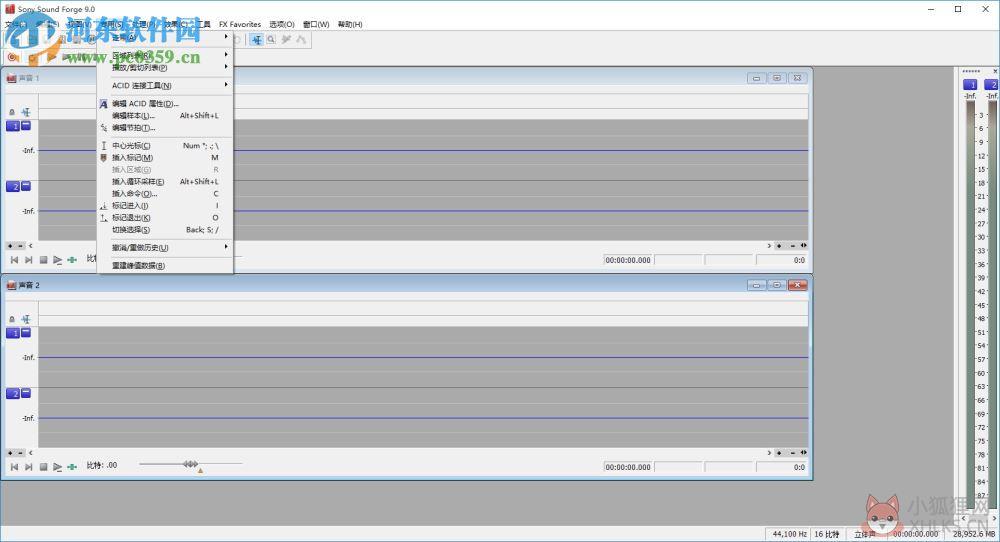Adjust the playback rate slider in 声音 2
Screen dimensions: 1000x542
tap(191, 464)
